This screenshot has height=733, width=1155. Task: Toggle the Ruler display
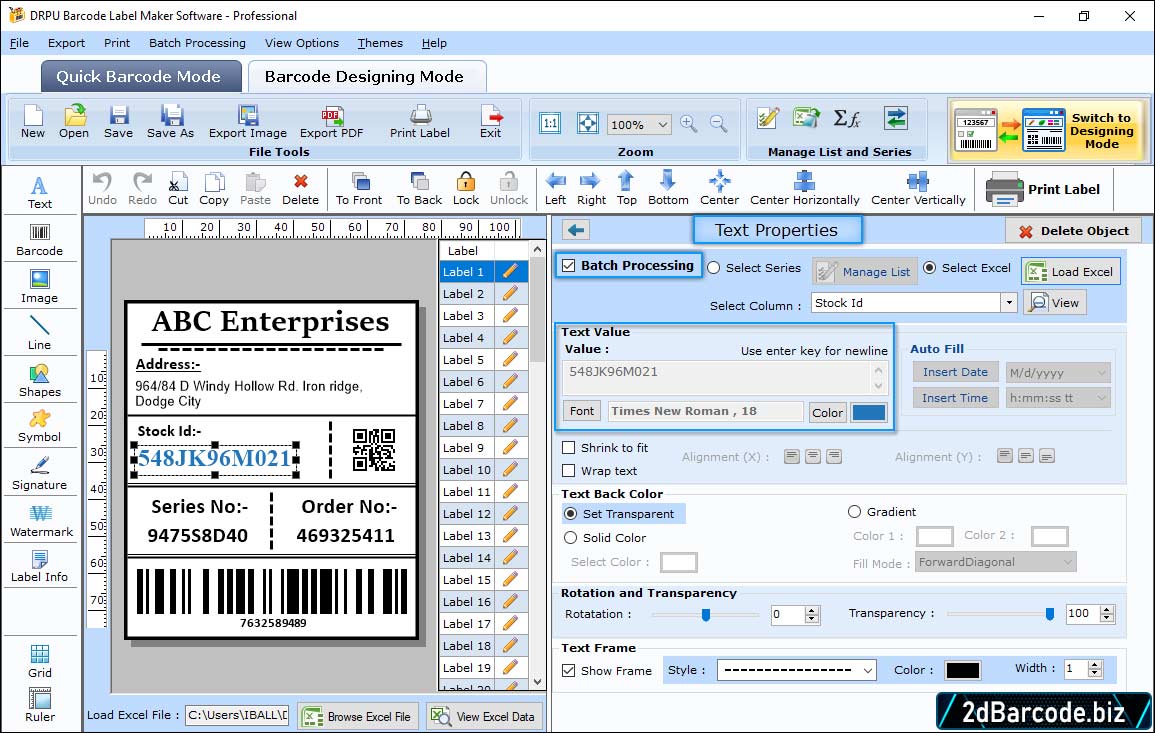(40, 705)
